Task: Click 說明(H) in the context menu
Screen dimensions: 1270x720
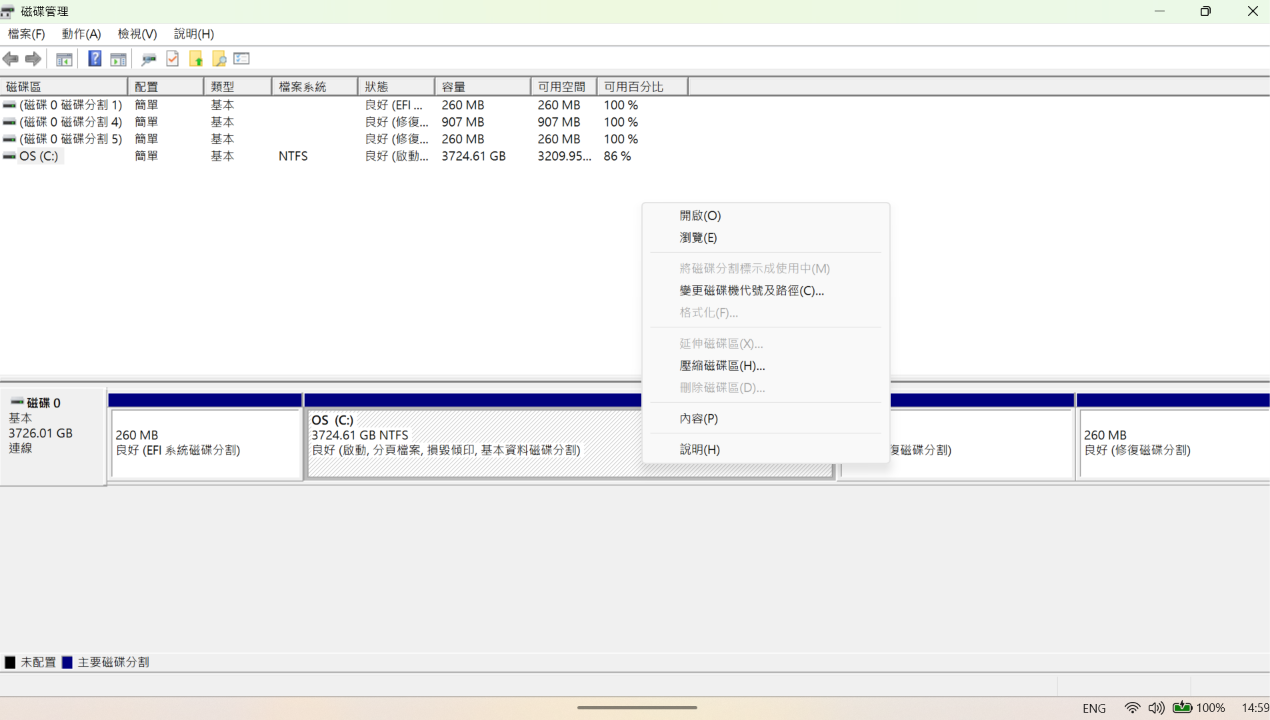Action: (x=766, y=450)
